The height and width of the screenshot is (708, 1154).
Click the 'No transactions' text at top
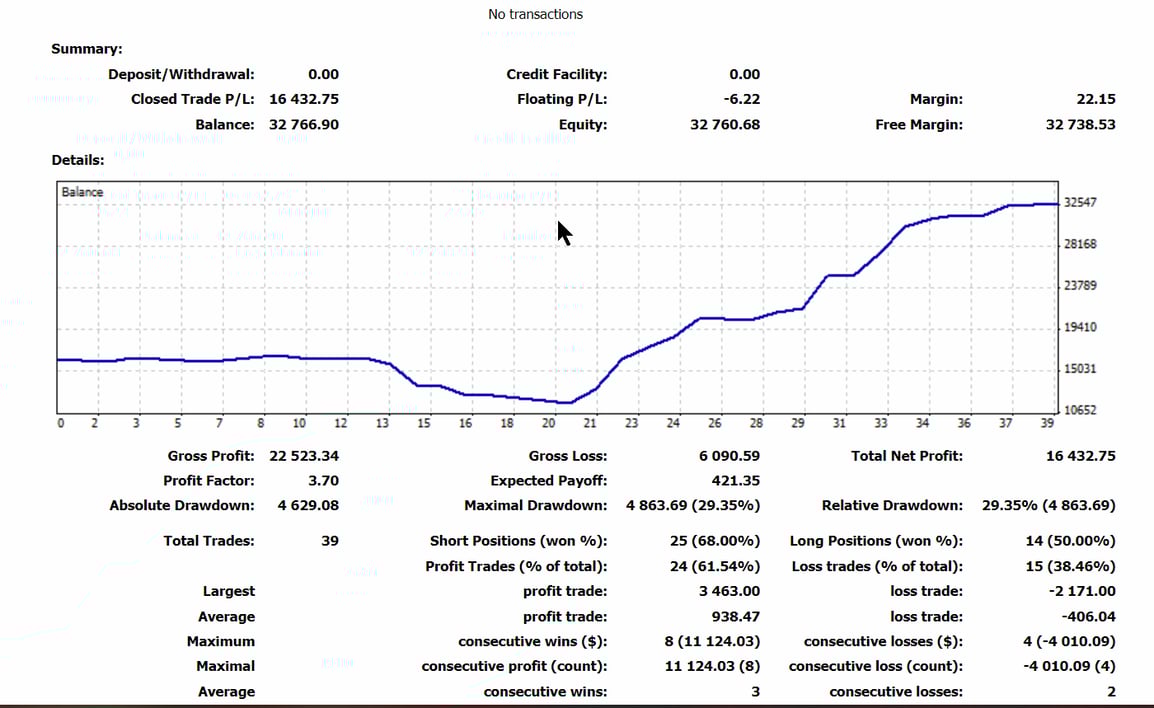pos(535,14)
